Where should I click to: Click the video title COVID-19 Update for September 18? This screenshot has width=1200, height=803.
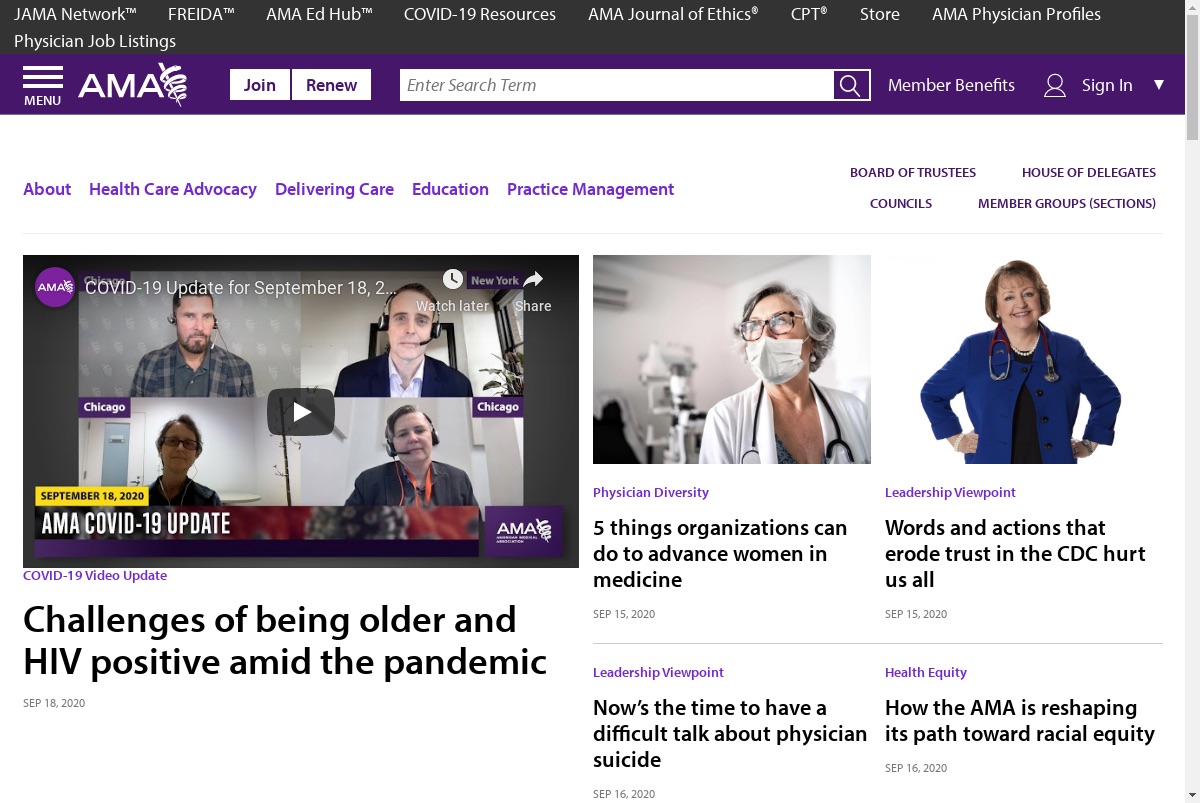point(240,288)
